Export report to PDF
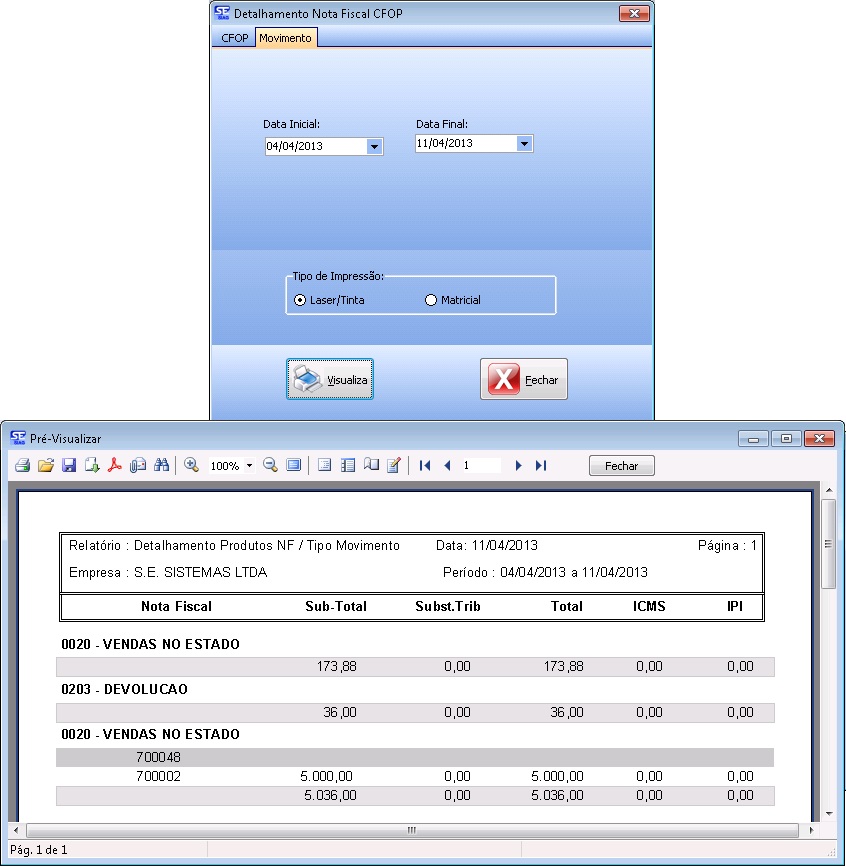Viewport: 846px width, 866px height. [x=115, y=466]
